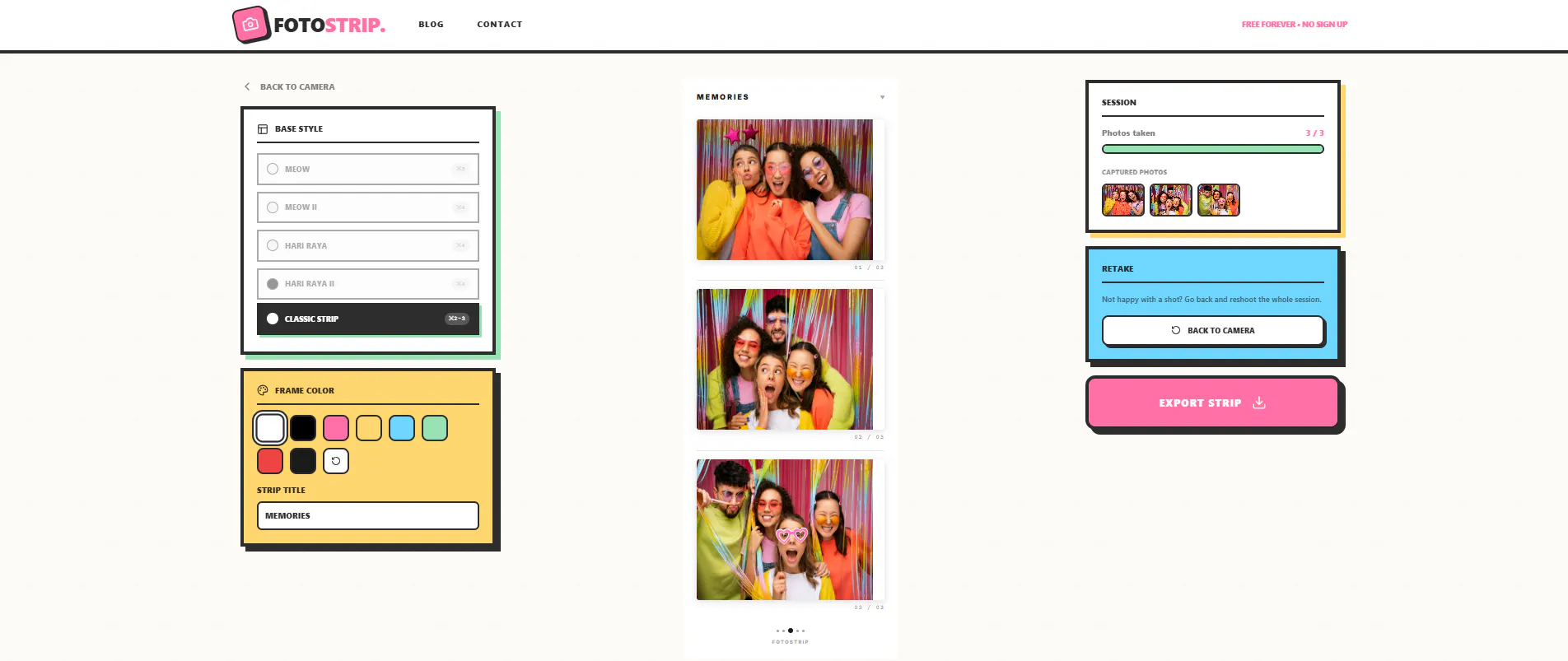Click the back chevron beside Back to Camera
1568x661 pixels.
coord(247,86)
